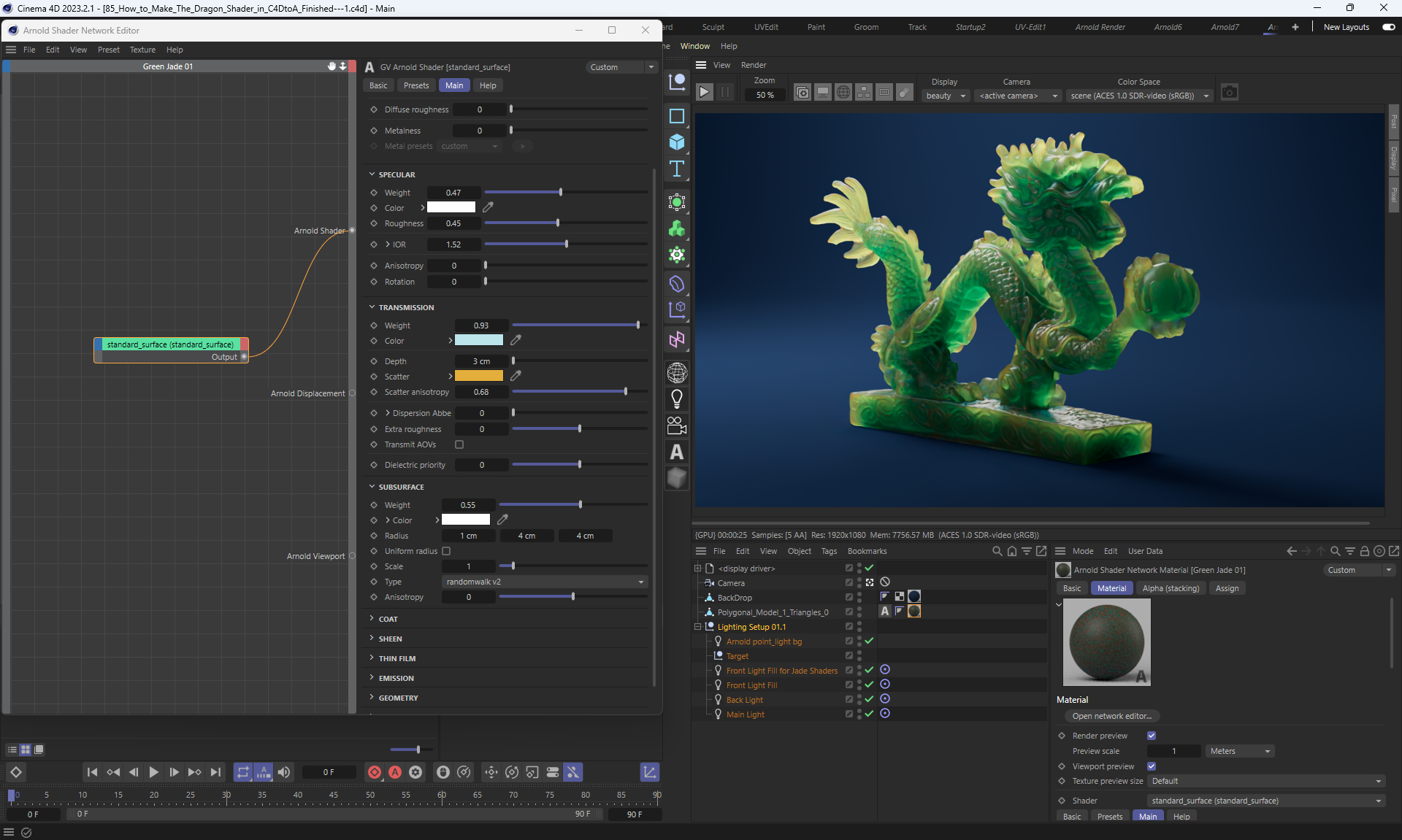Select the Text tool icon
Screen dimensions: 1402x840
[x=677, y=169]
